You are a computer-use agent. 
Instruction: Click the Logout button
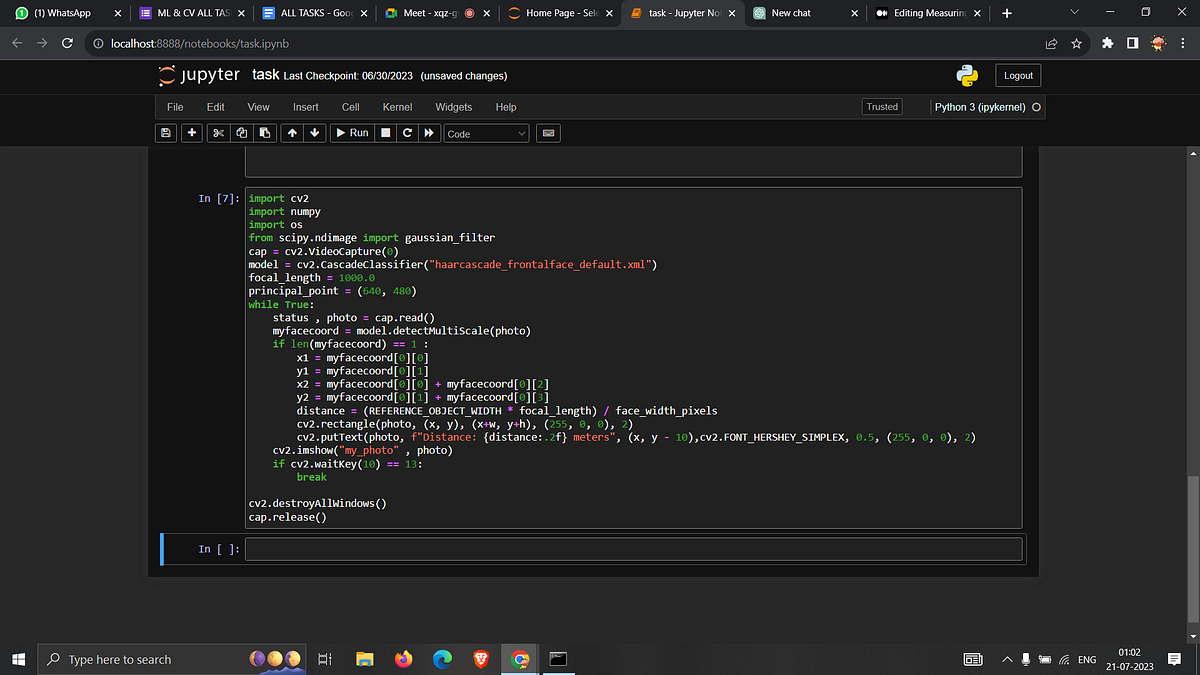(x=1018, y=76)
